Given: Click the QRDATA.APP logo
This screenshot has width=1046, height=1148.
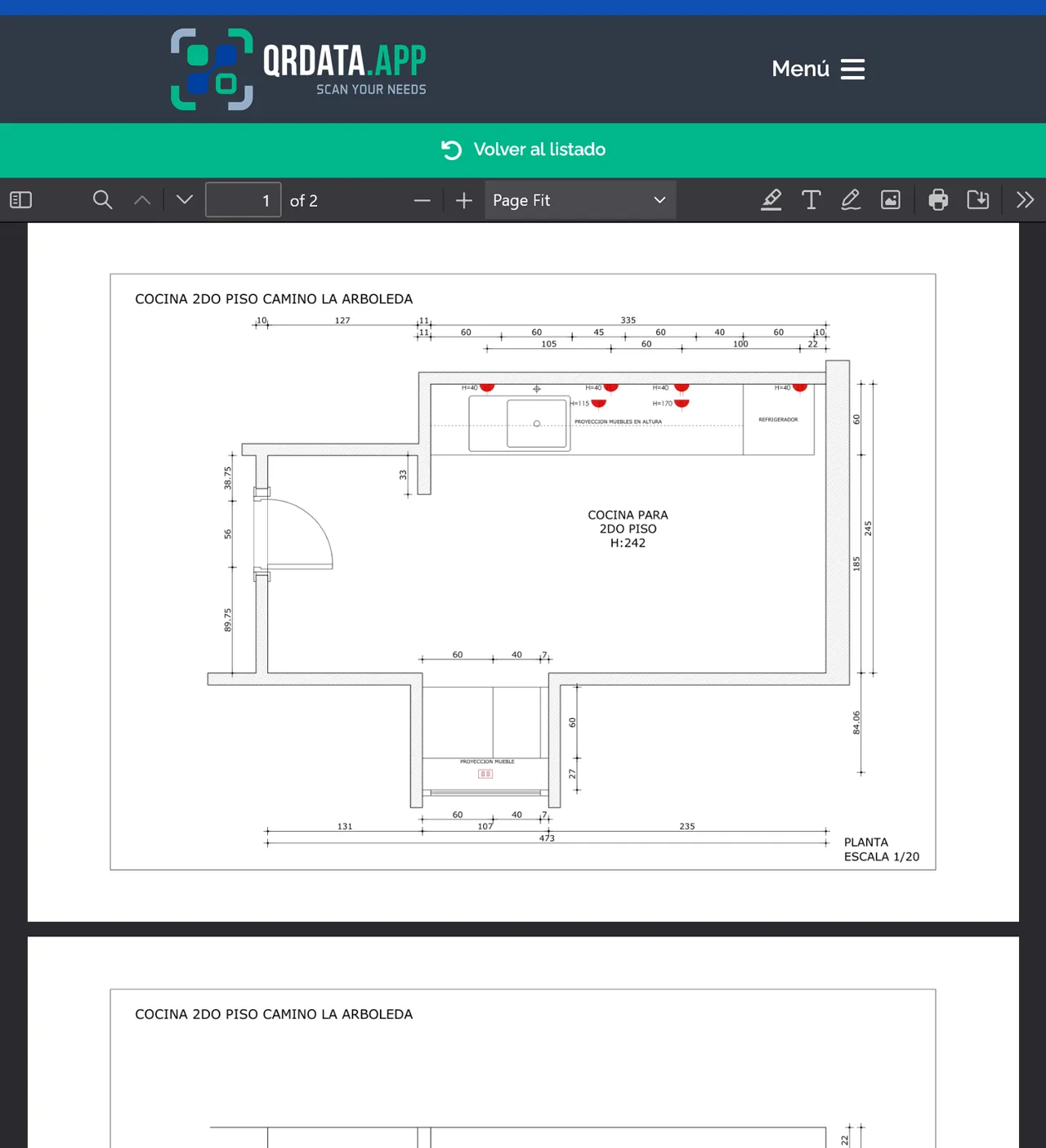Looking at the screenshot, I should [x=298, y=69].
